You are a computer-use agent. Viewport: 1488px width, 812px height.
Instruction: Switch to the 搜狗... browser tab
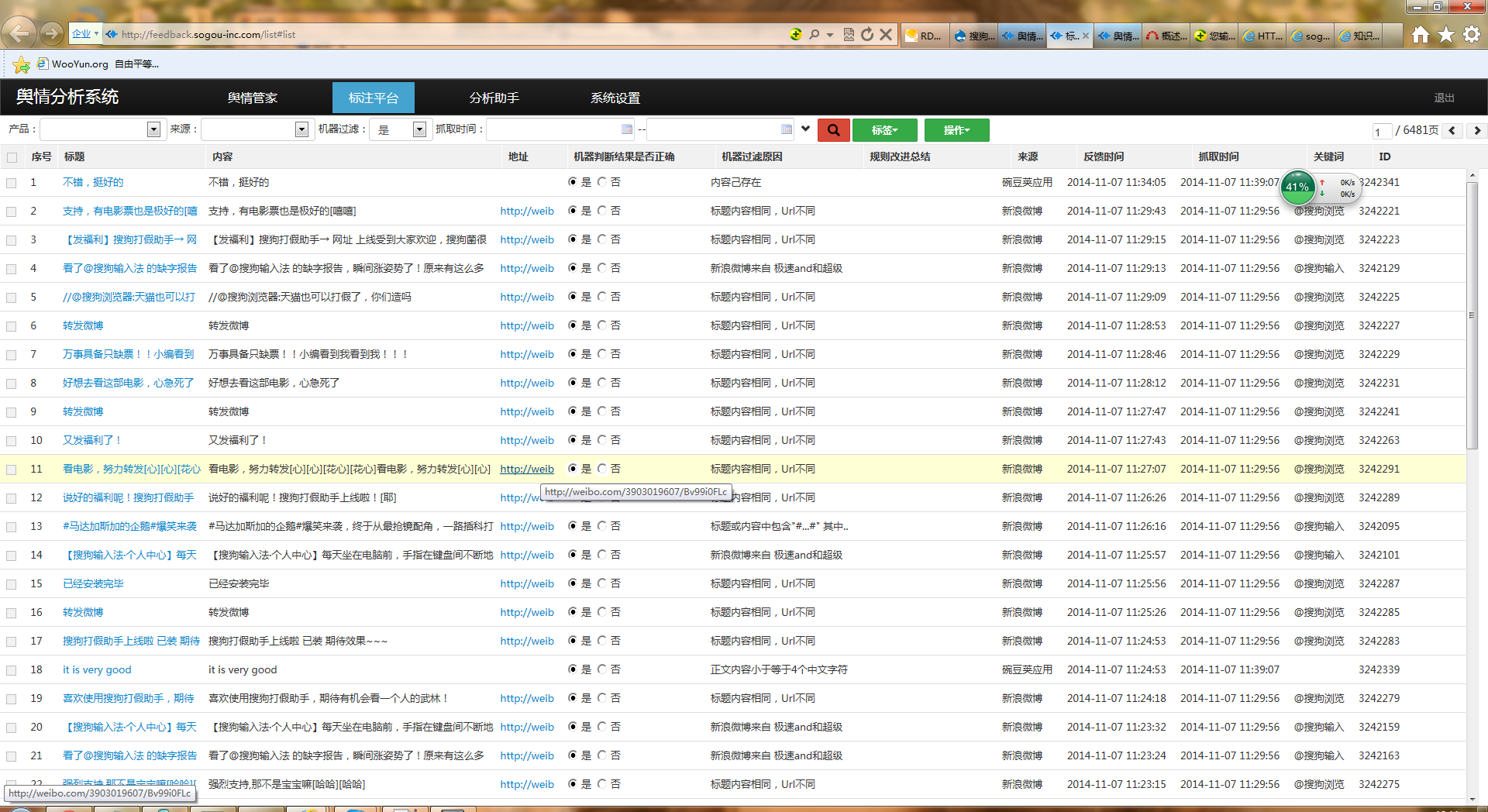point(975,36)
